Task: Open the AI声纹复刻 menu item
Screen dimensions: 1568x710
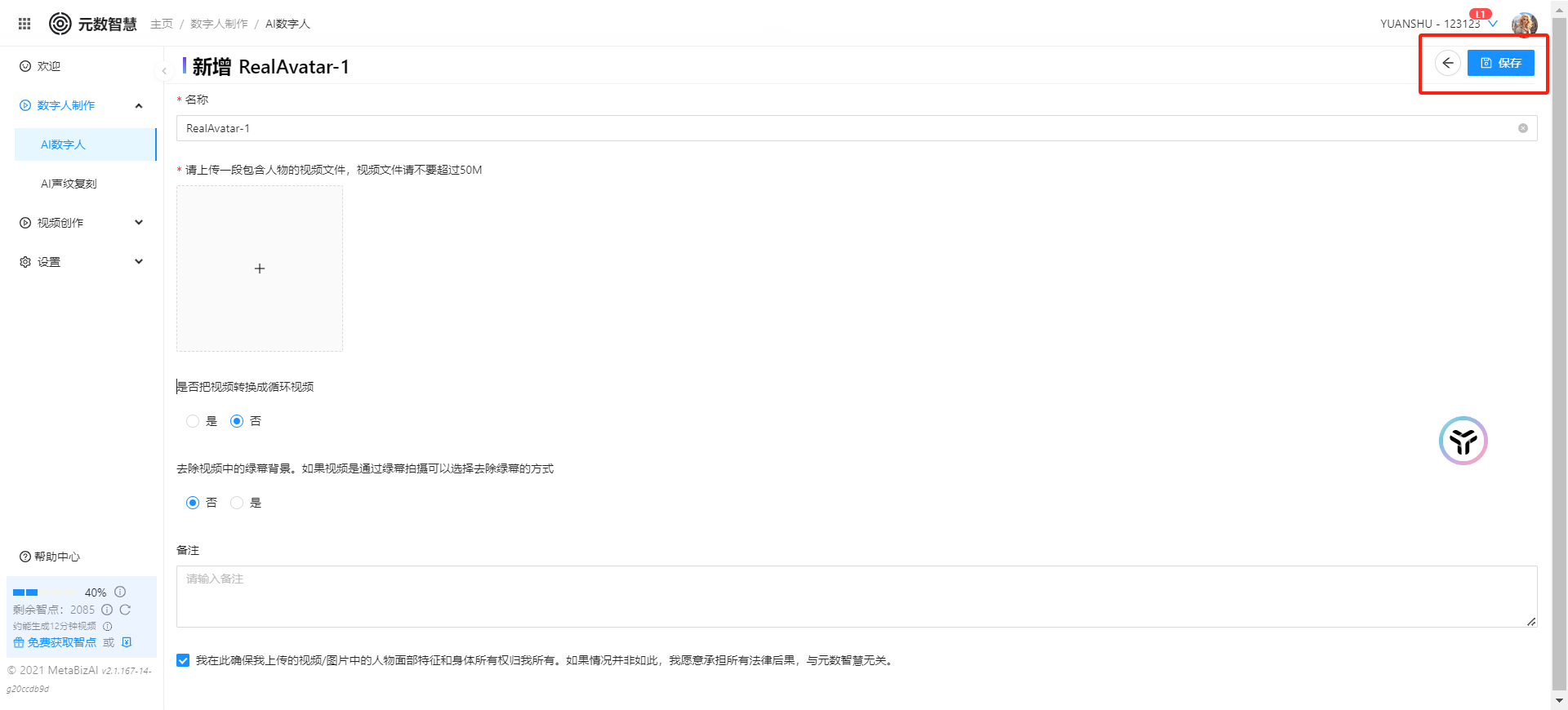Action: 69,184
